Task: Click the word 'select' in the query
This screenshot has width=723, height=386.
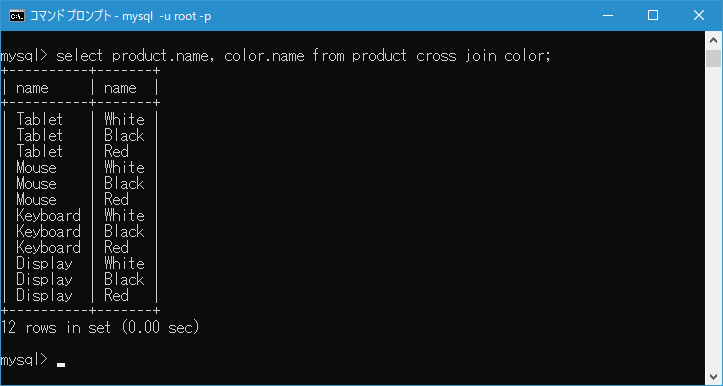Action: pyautogui.click(x=79, y=56)
